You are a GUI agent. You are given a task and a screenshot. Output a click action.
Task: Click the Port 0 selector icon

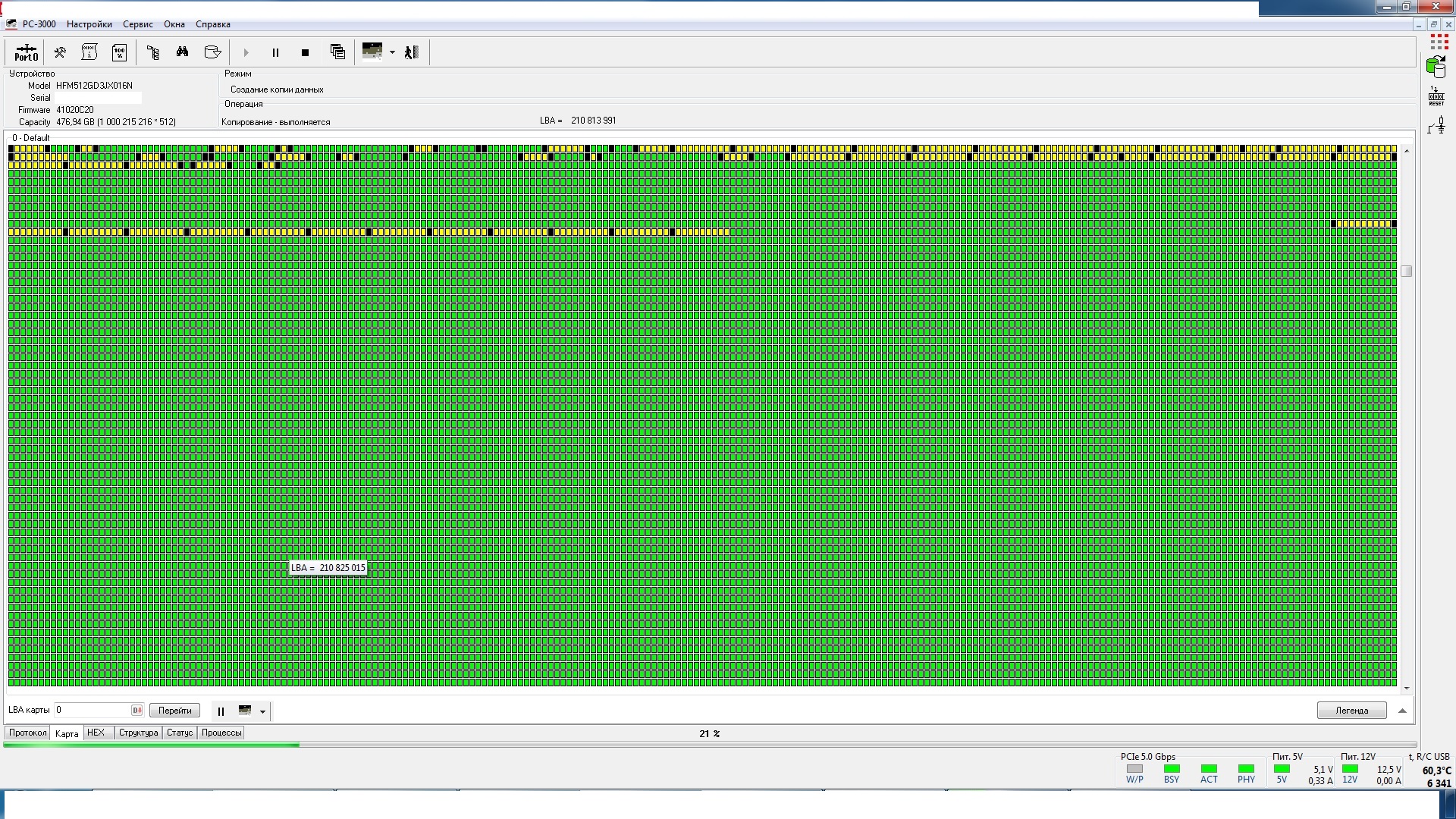(26, 52)
